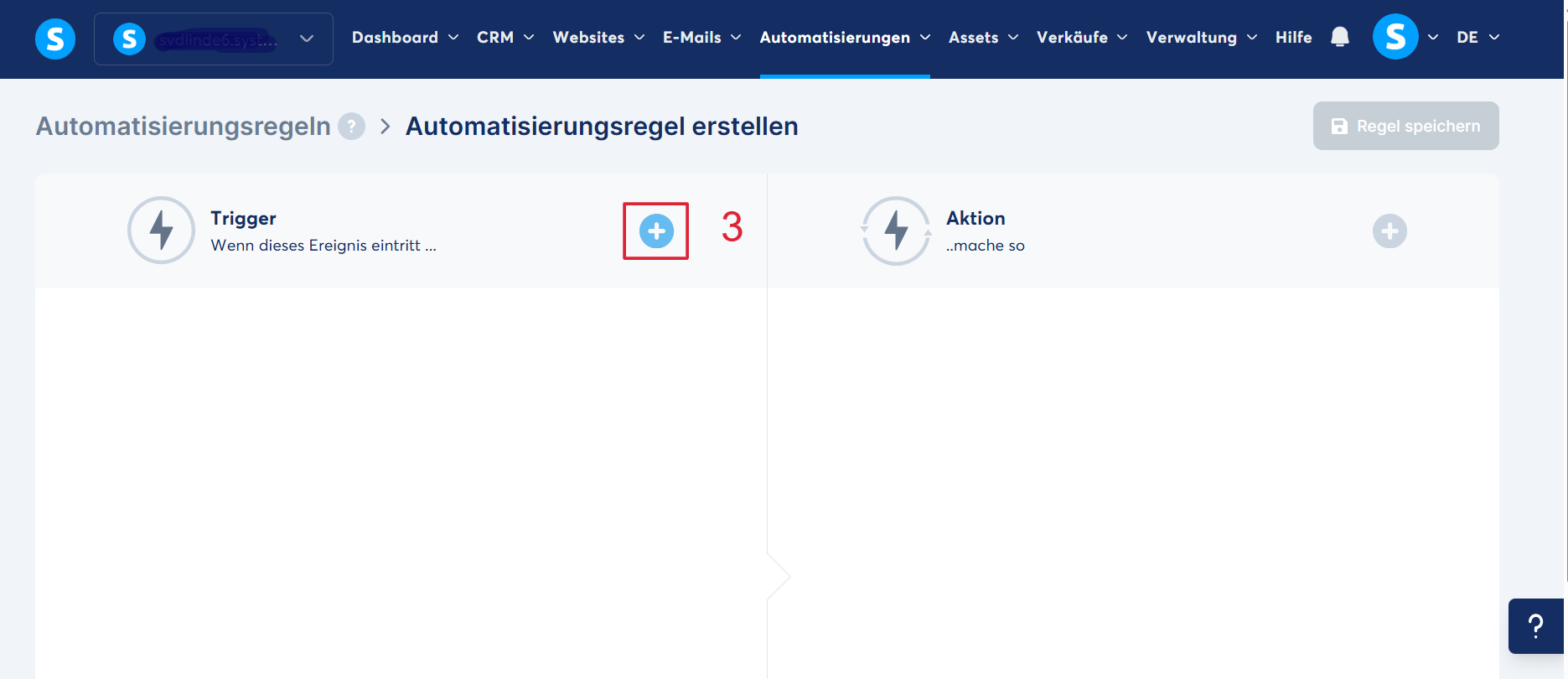
Task: Click the Aktion heading text
Action: [x=975, y=218]
